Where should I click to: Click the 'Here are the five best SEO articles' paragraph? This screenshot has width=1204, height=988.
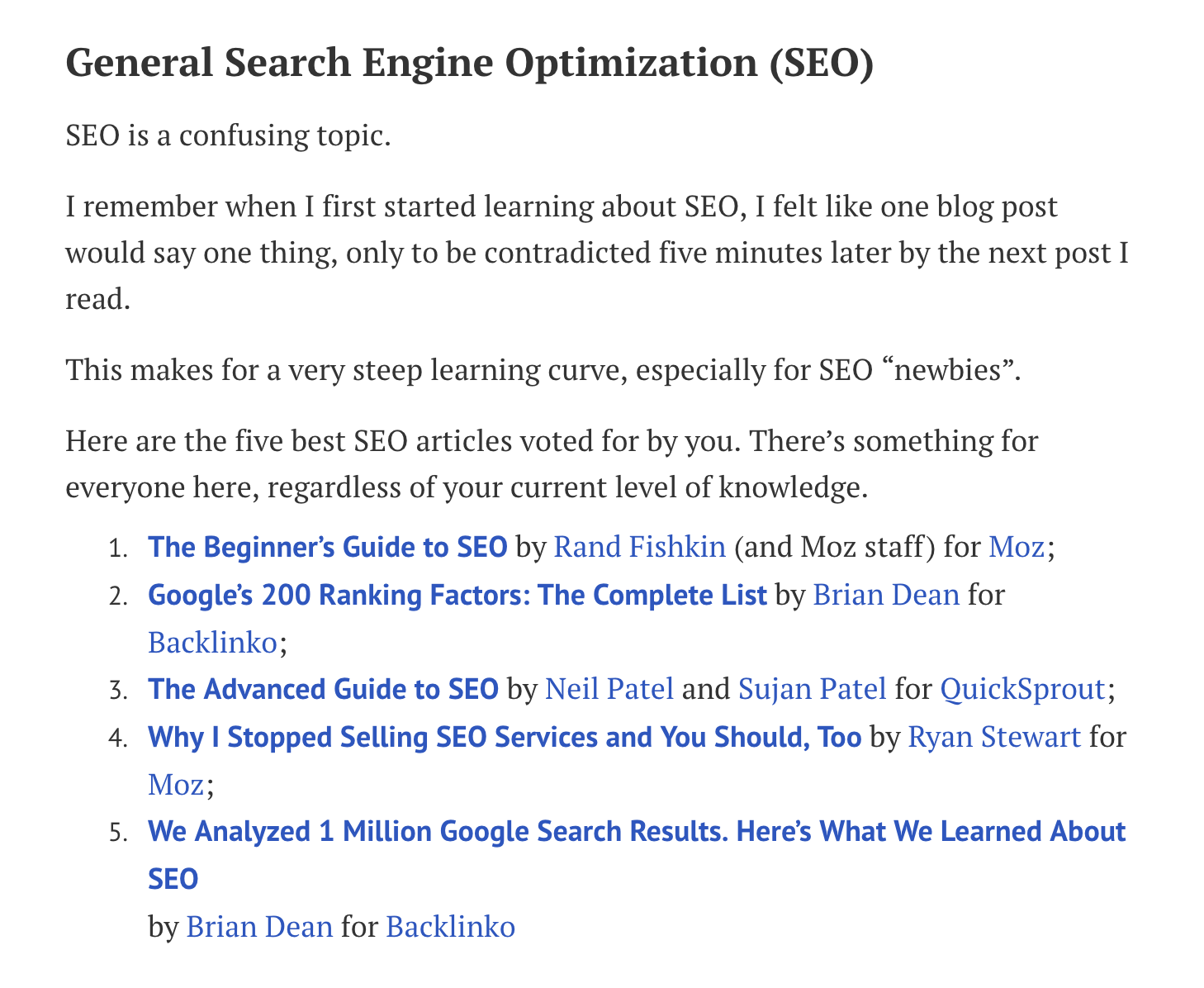pos(551,464)
